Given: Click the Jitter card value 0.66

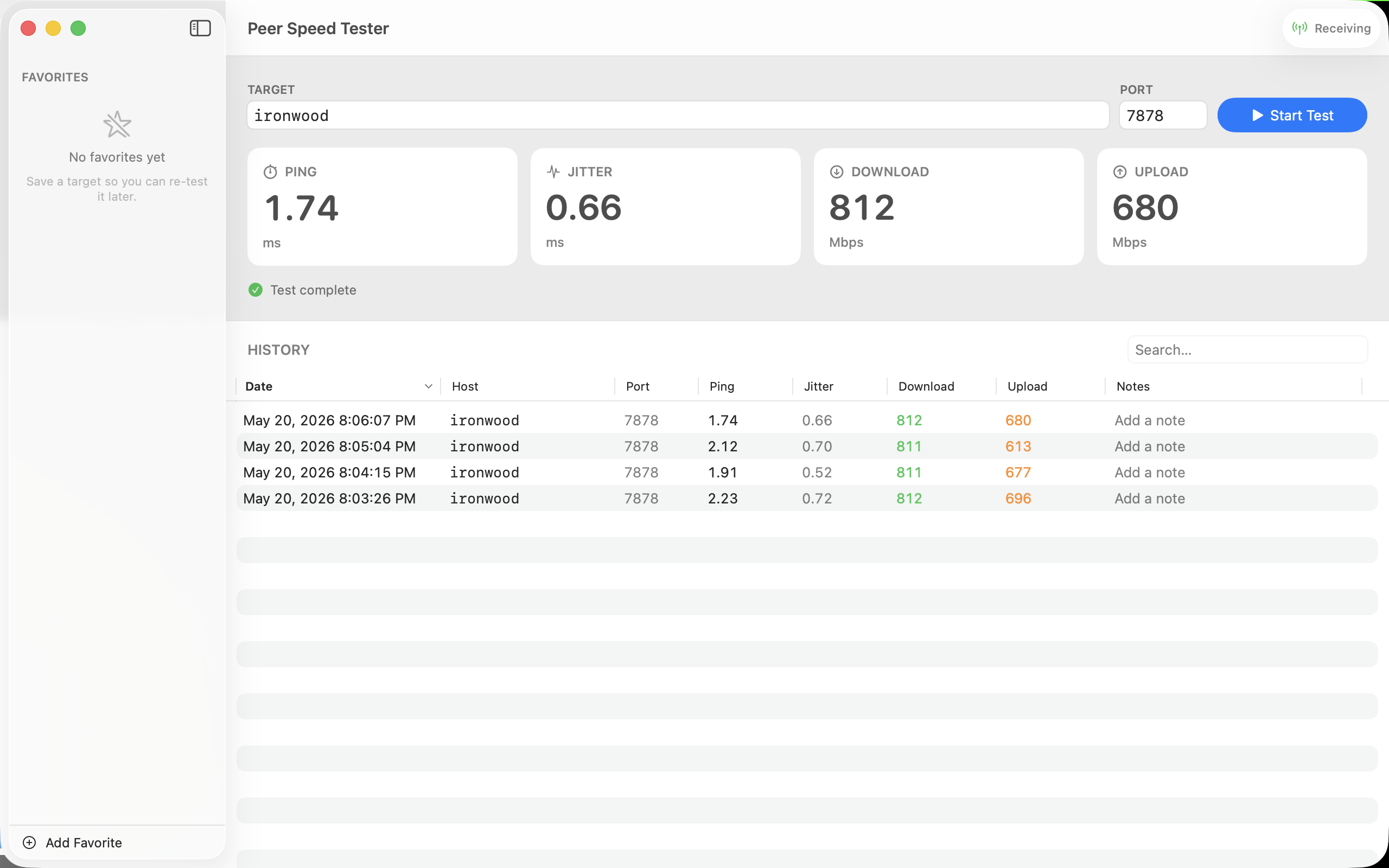Looking at the screenshot, I should tap(584, 207).
